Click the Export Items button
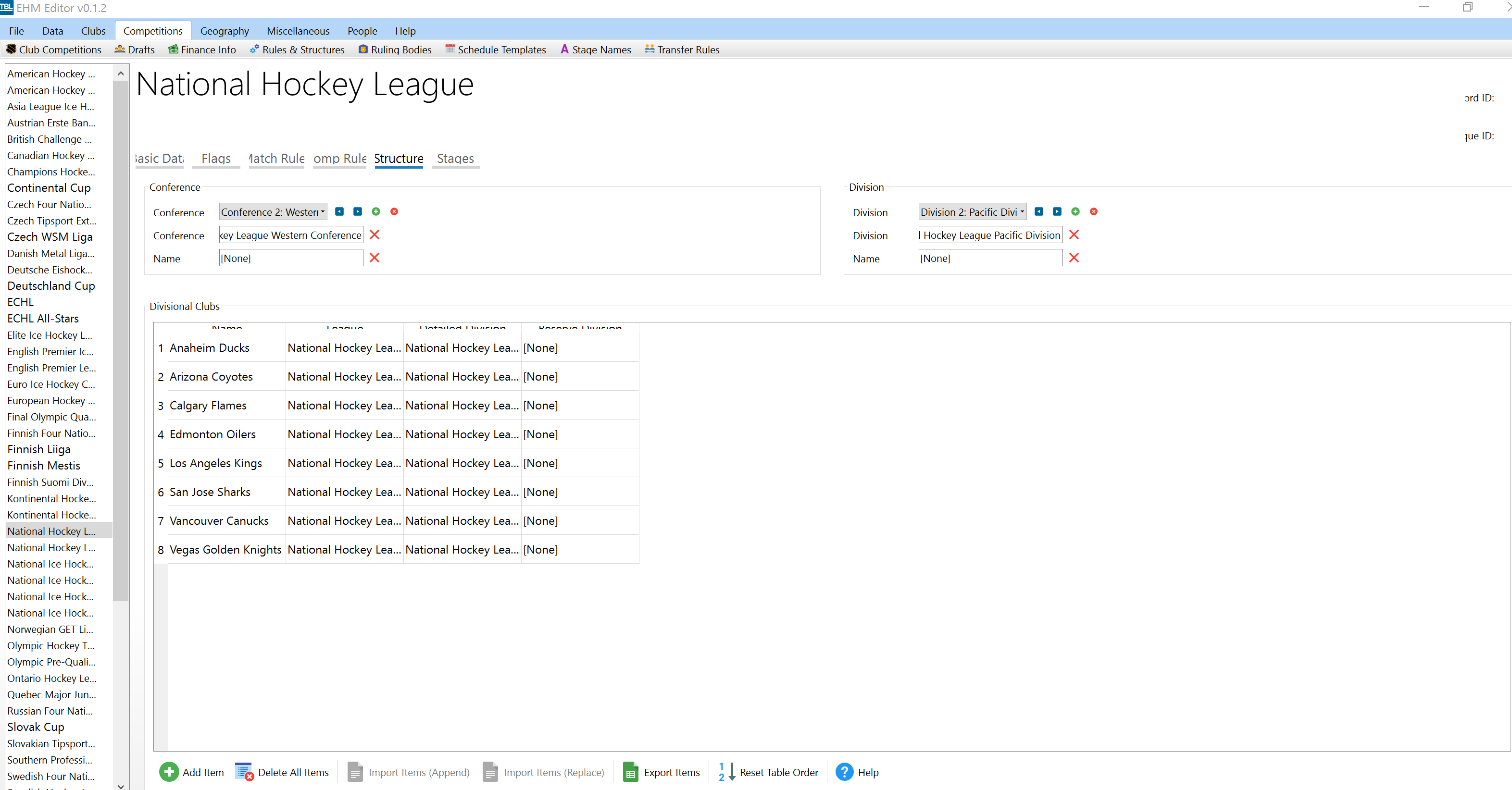 pos(662,772)
